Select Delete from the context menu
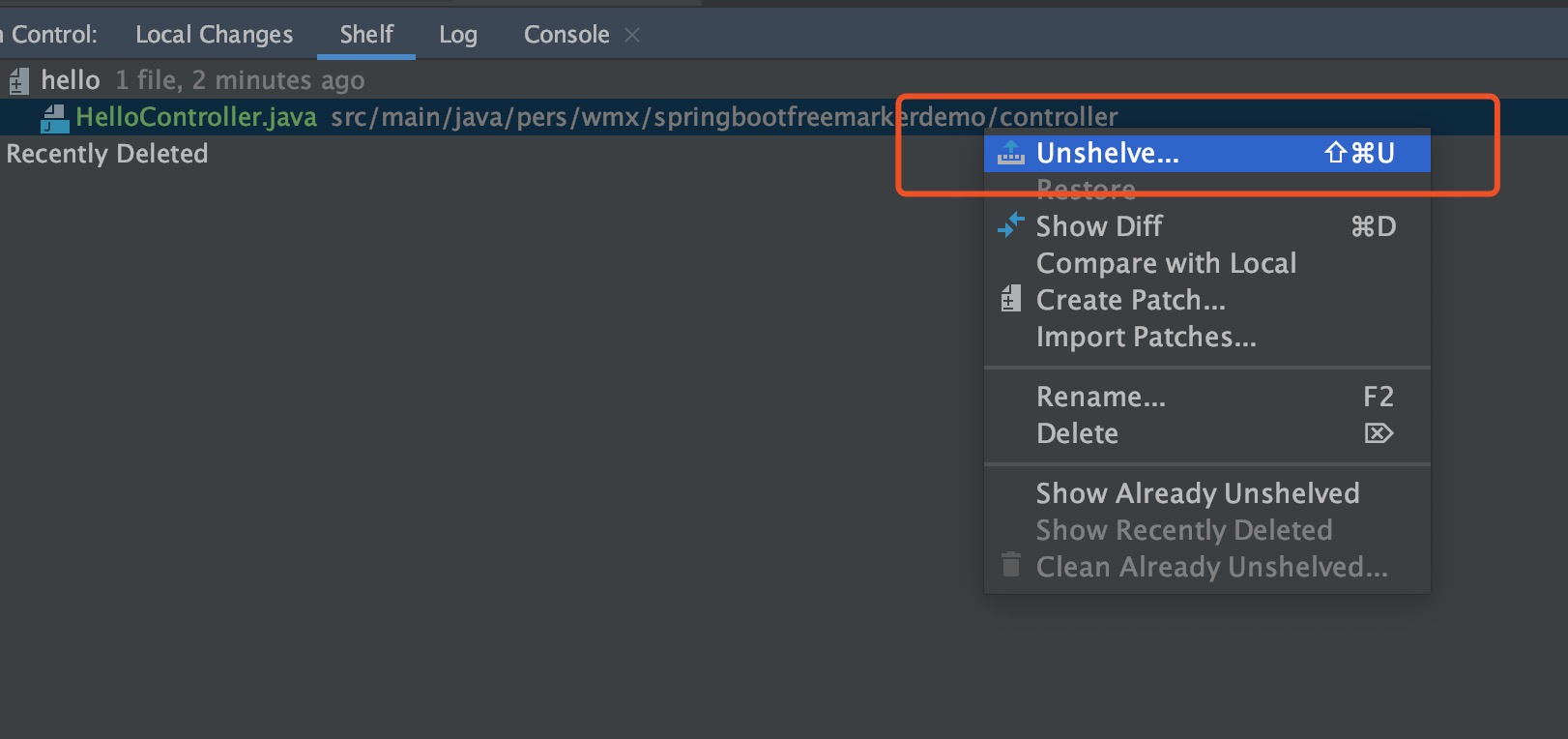 pos(1077,433)
